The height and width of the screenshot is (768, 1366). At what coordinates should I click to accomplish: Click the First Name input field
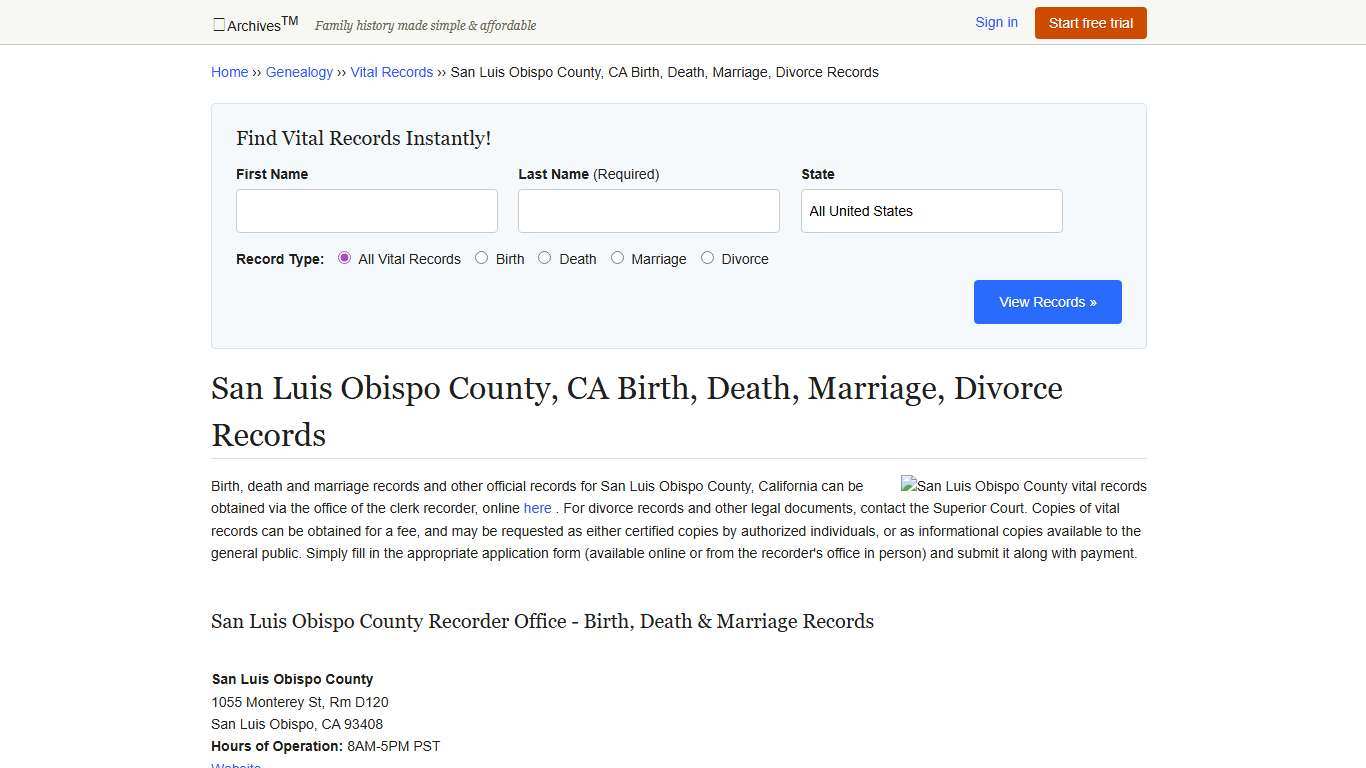tap(366, 210)
